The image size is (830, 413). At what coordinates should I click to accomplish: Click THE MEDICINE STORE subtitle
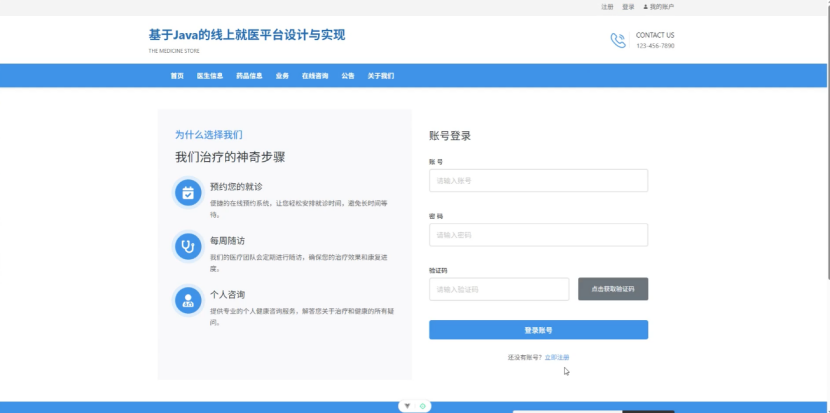pos(174,51)
